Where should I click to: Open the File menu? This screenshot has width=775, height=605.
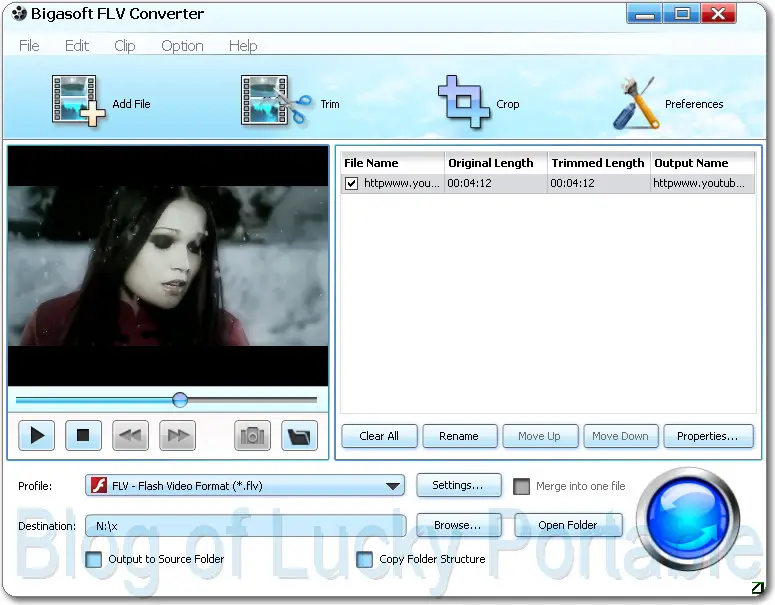[29, 45]
